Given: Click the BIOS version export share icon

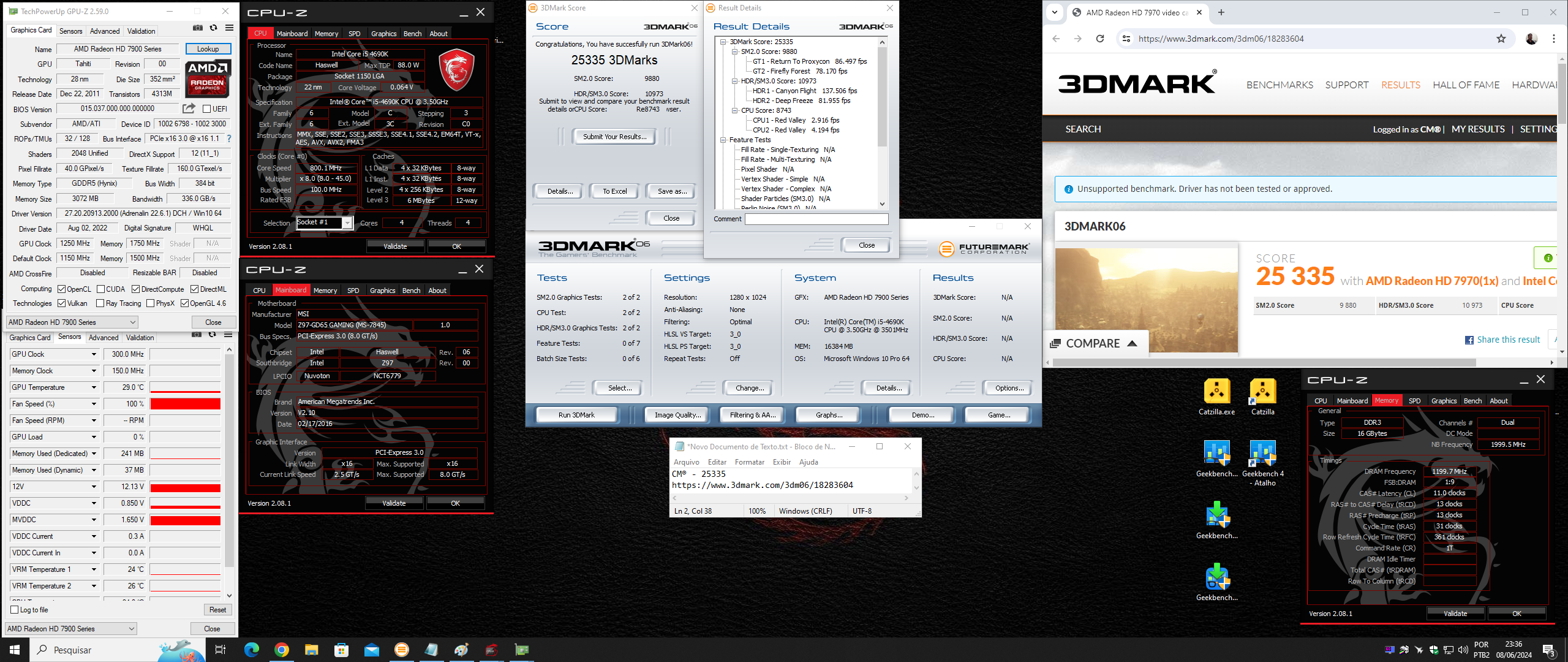Looking at the screenshot, I should 189,108.
